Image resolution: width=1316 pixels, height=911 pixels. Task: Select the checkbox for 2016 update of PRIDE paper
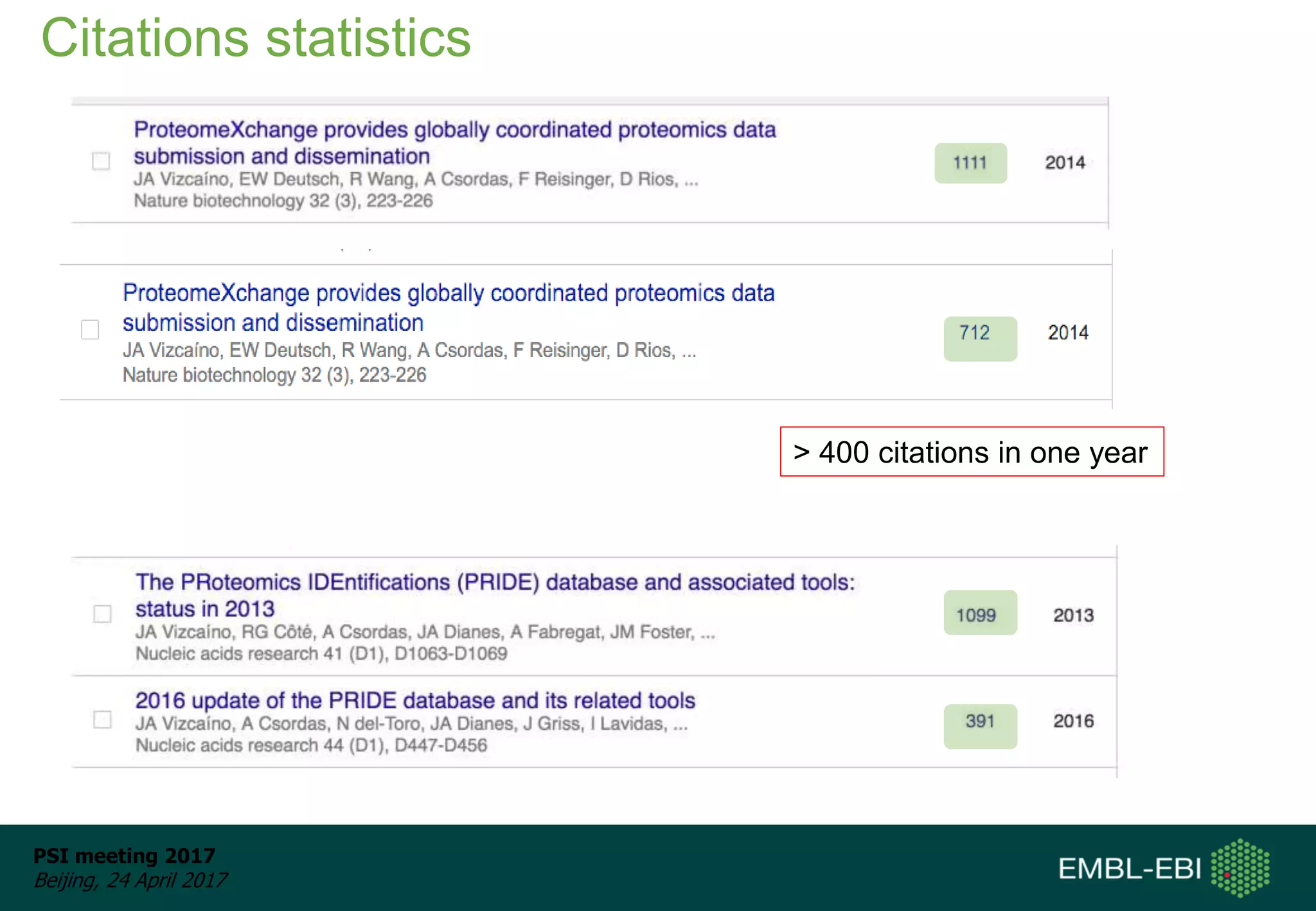coord(102,719)
